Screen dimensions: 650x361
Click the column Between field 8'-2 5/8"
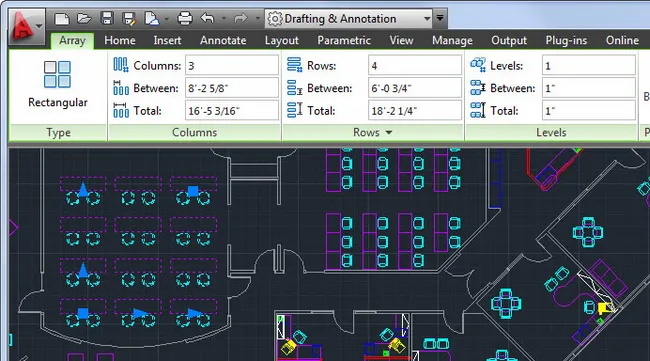[232, 88]
